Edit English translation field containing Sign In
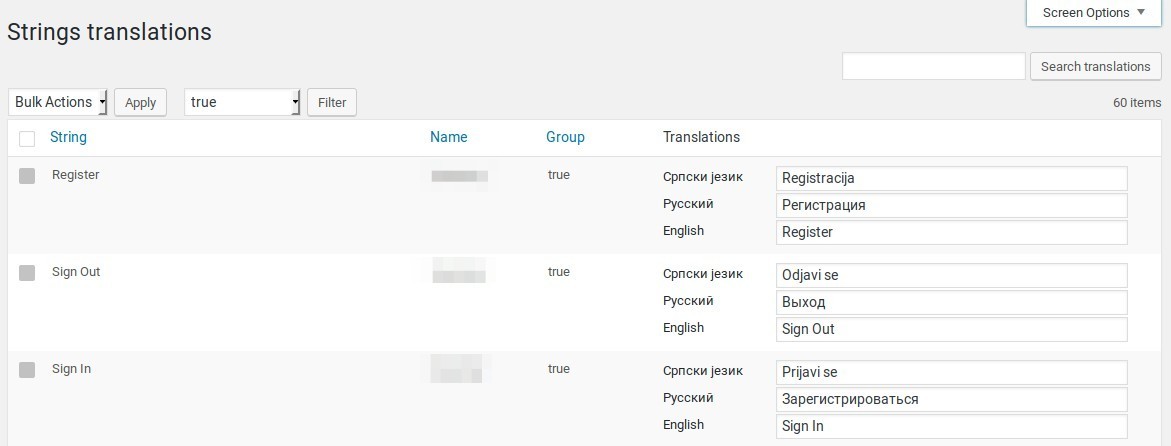1171x446 pixels. coord(951,426)
